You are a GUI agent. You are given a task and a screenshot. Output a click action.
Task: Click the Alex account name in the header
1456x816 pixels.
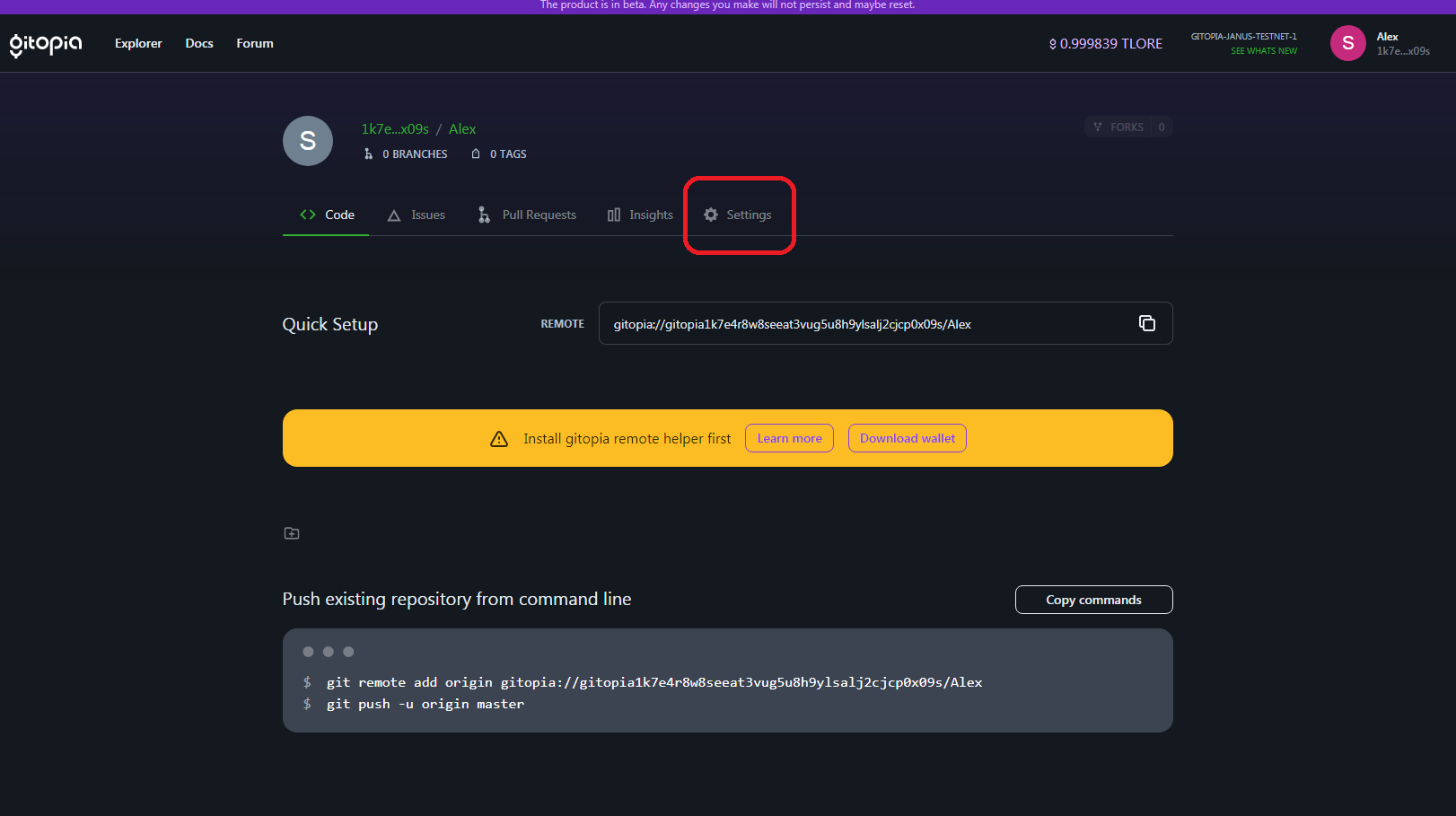pos(1388,37)
